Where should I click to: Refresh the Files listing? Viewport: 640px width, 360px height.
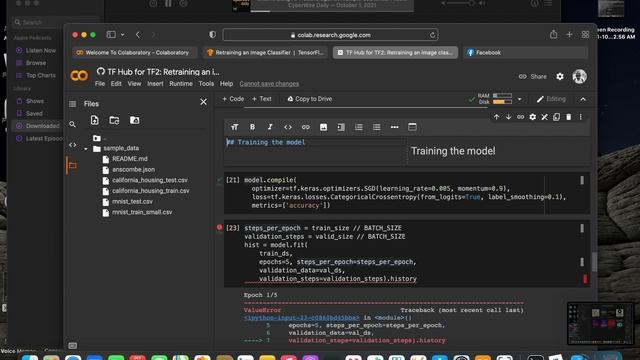[114, 120]
